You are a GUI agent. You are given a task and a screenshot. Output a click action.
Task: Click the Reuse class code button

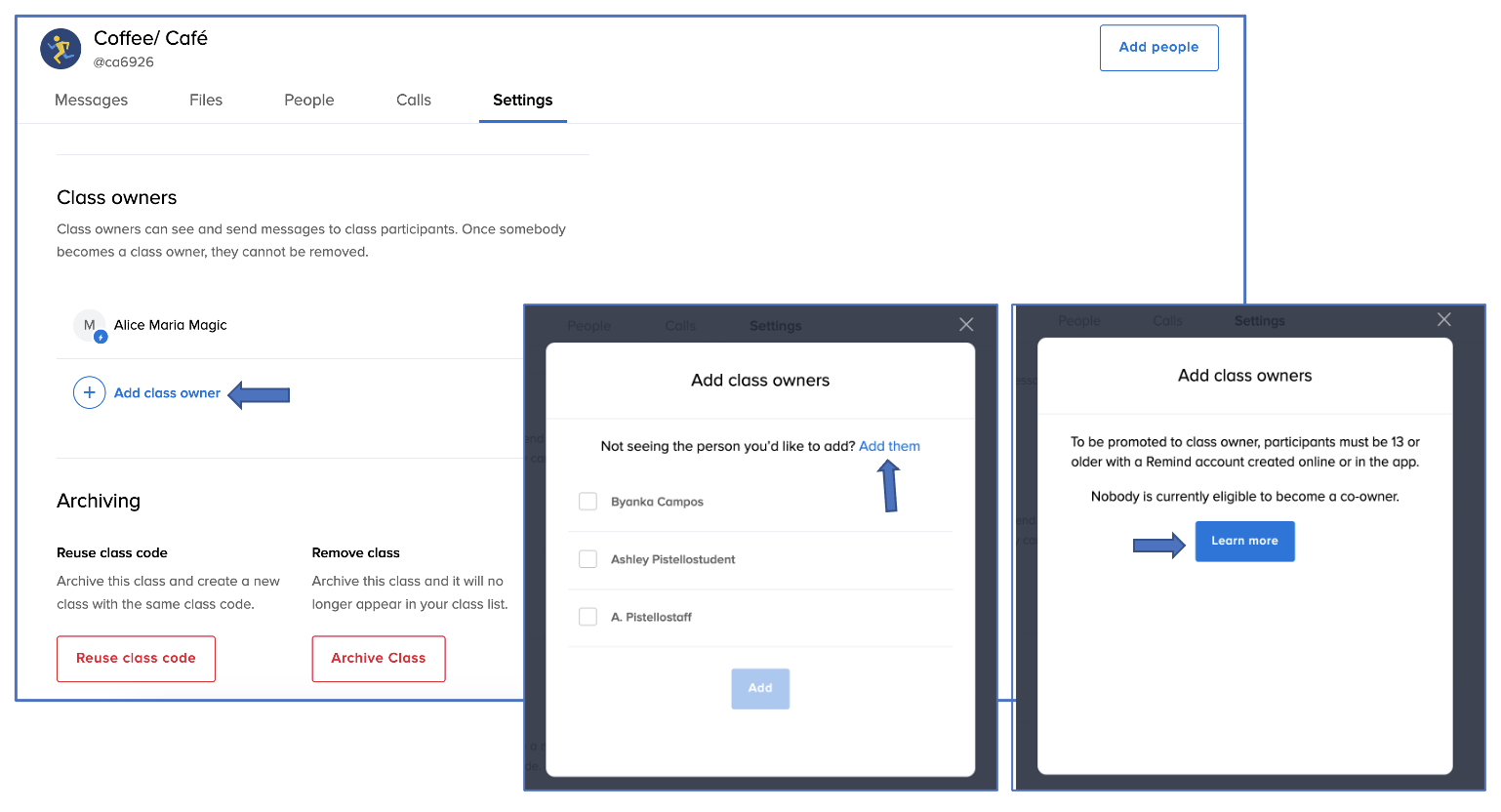tap(136, 659)
